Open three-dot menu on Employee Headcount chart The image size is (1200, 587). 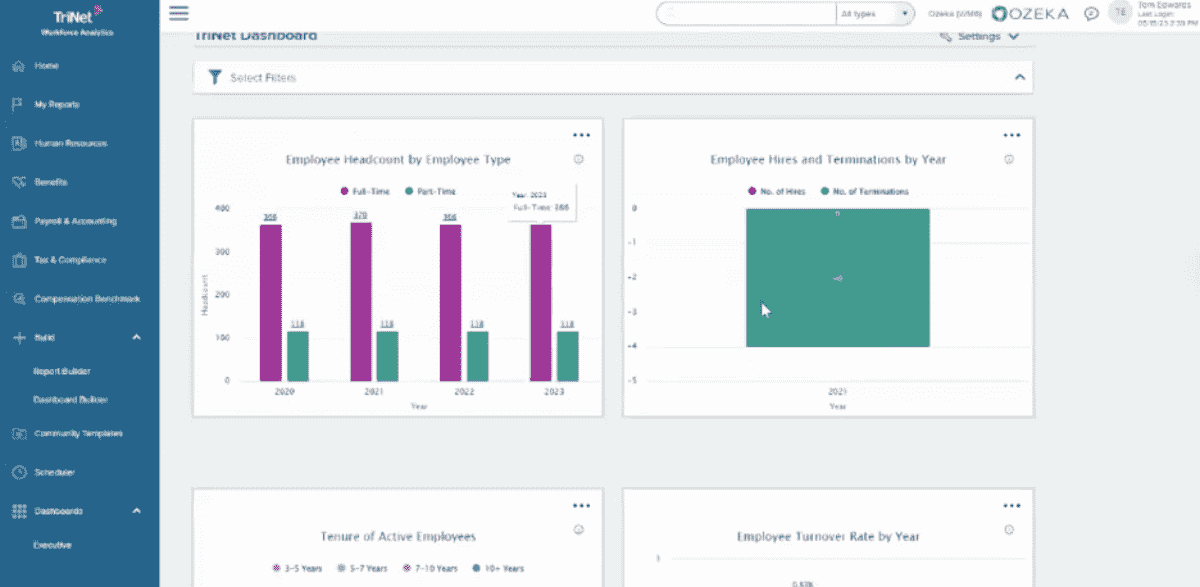(581, 135)
